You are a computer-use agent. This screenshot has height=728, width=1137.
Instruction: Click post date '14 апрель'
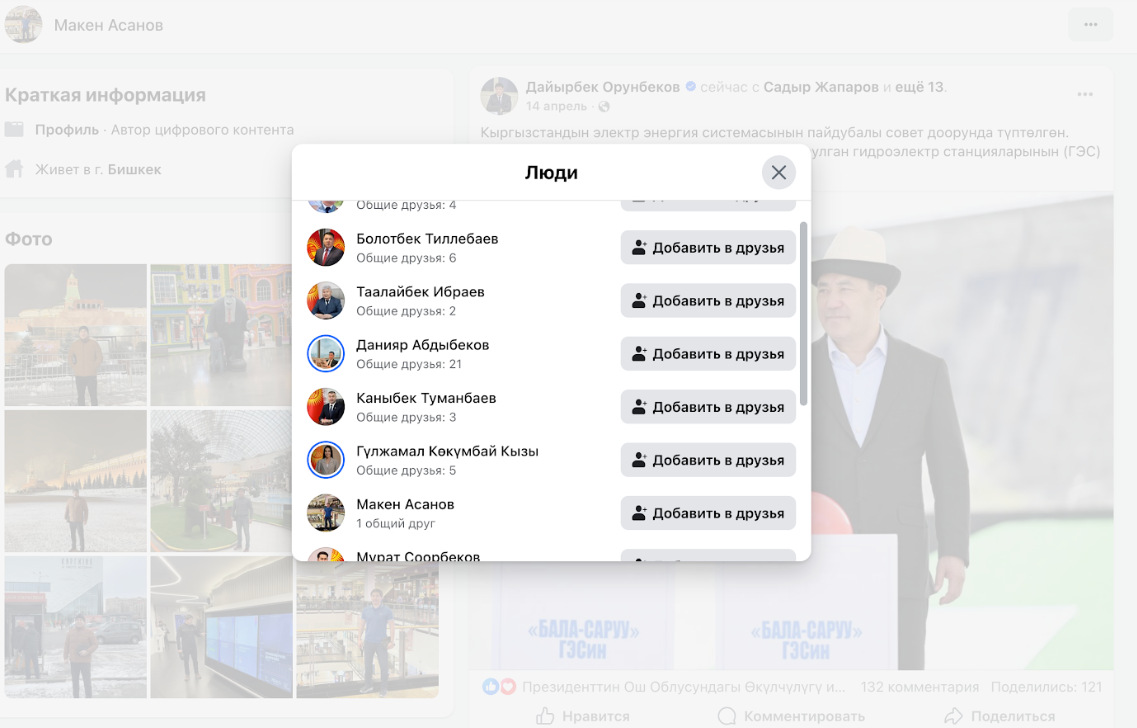(556, 106)
